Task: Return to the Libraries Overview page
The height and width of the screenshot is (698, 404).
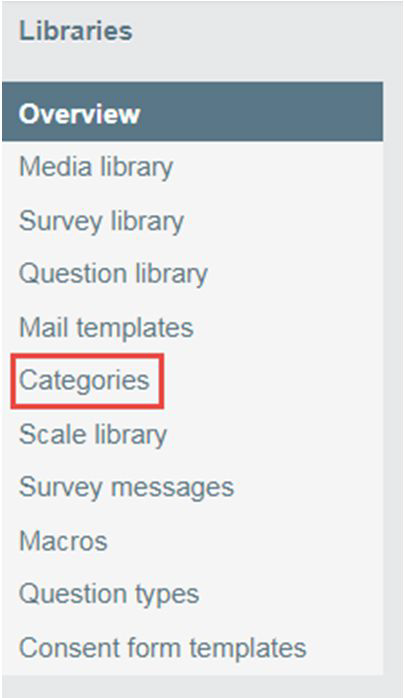Action: (192, 112)
